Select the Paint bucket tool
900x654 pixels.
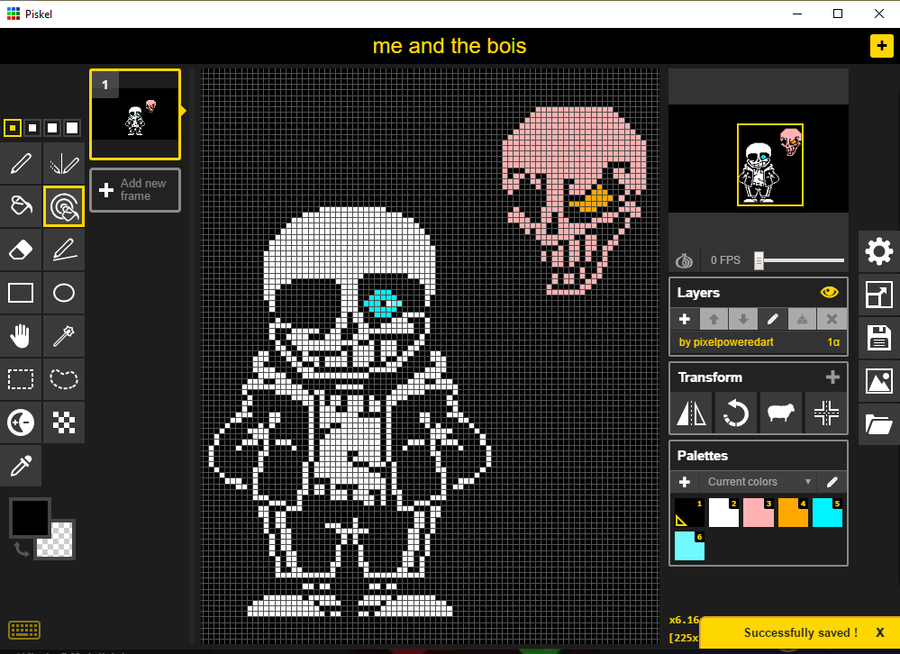(21, 206)
